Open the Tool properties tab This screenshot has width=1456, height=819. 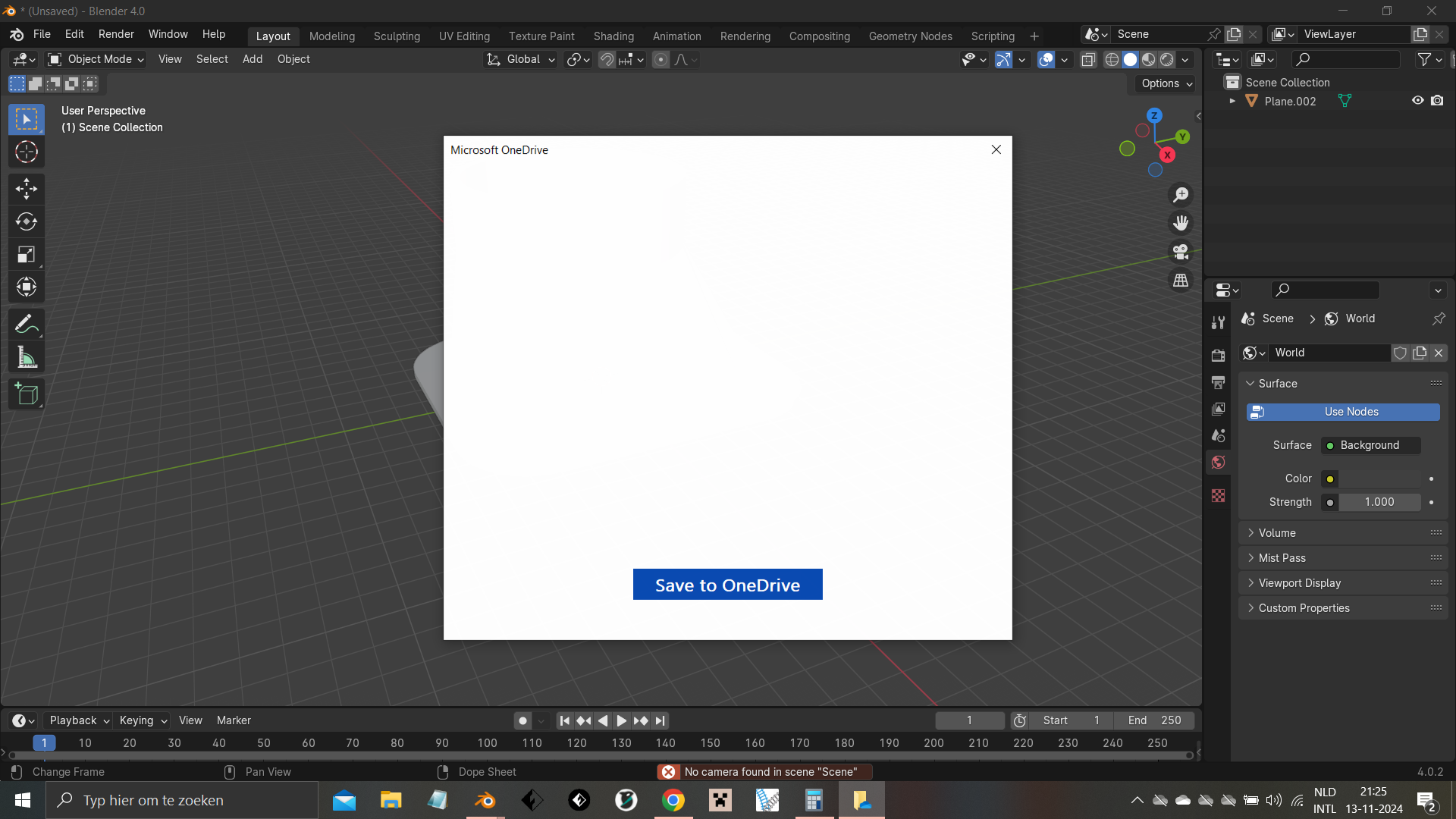[1219, 322]
